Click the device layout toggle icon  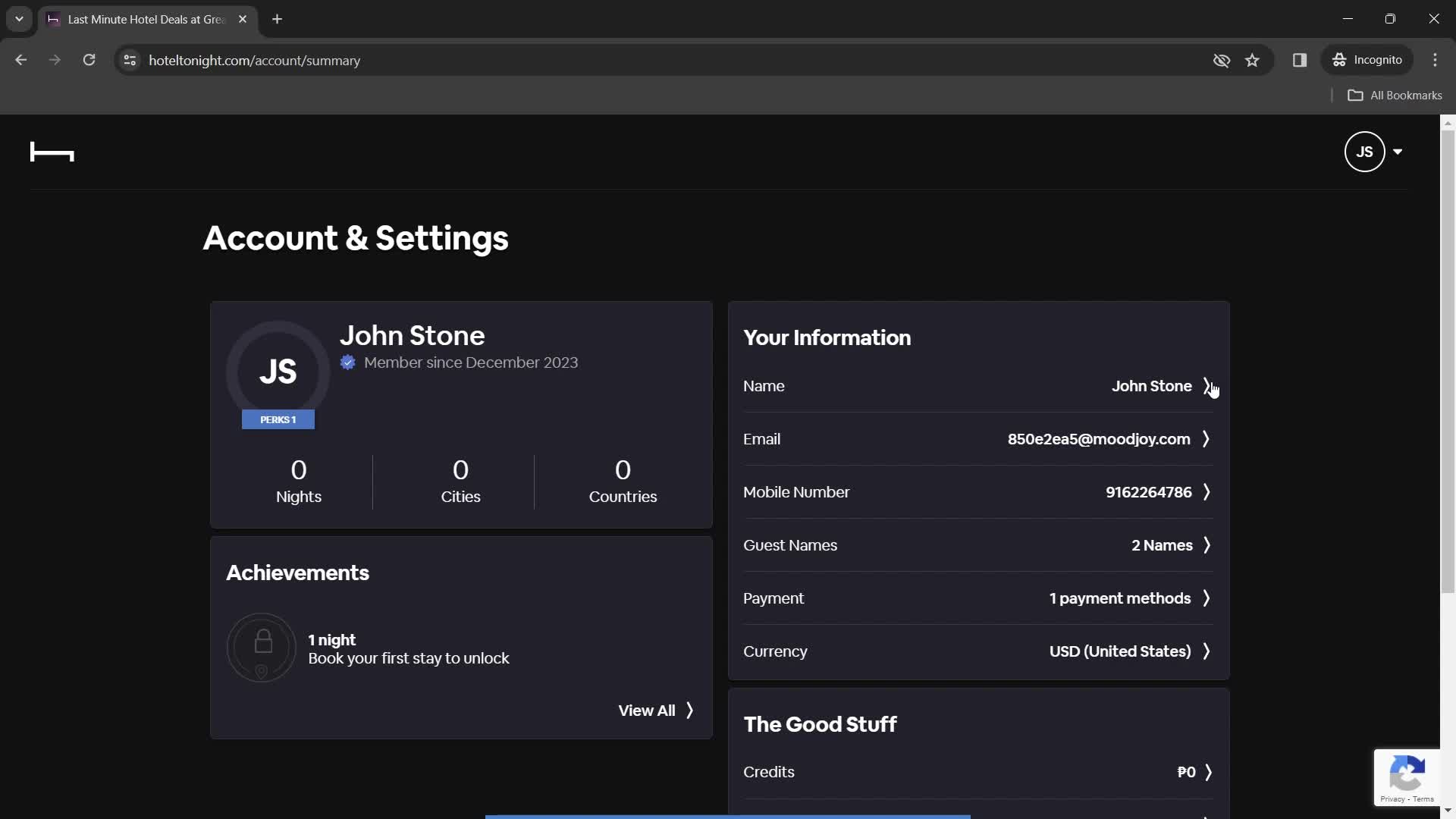point(1300,60)
